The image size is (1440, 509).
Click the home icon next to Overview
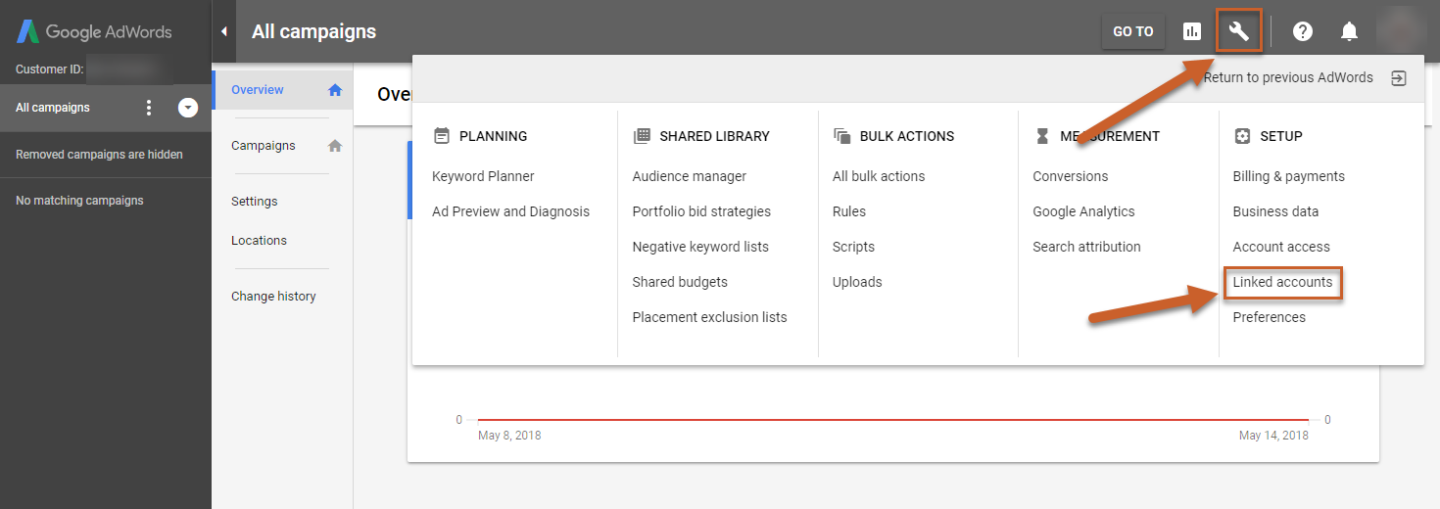(x=335, y=90)
